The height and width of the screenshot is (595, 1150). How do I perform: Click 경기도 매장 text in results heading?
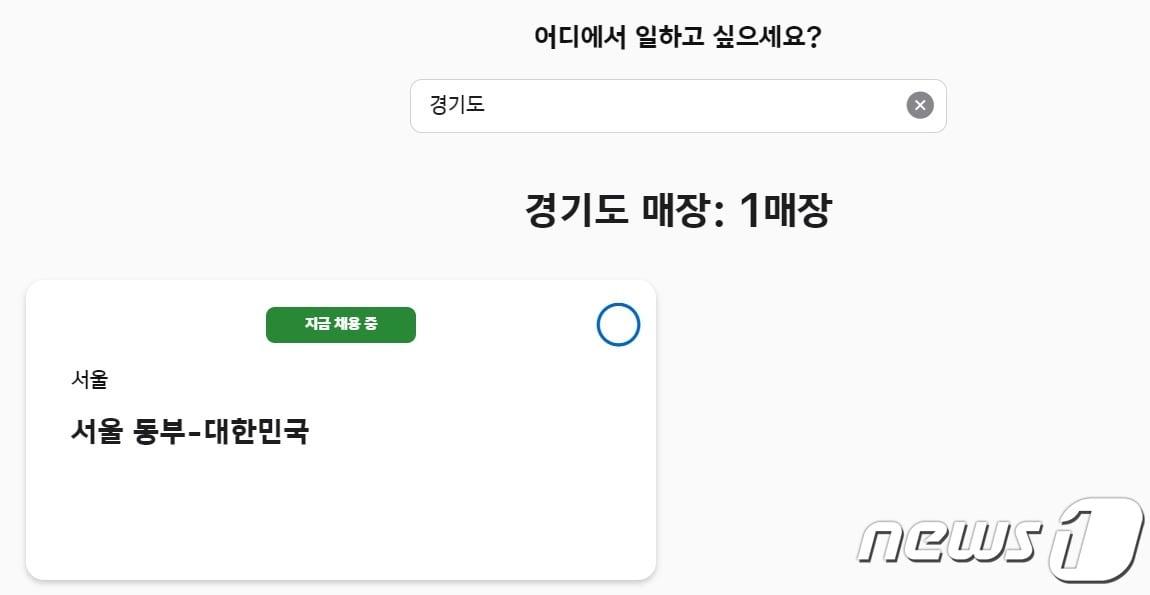[618, 211]
